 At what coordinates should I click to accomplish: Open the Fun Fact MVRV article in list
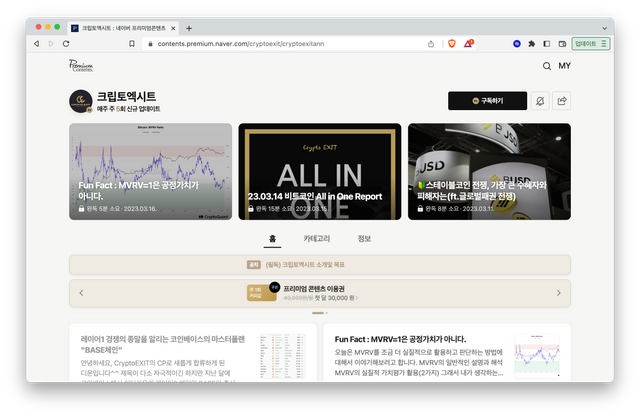click(x=400, y=339)
